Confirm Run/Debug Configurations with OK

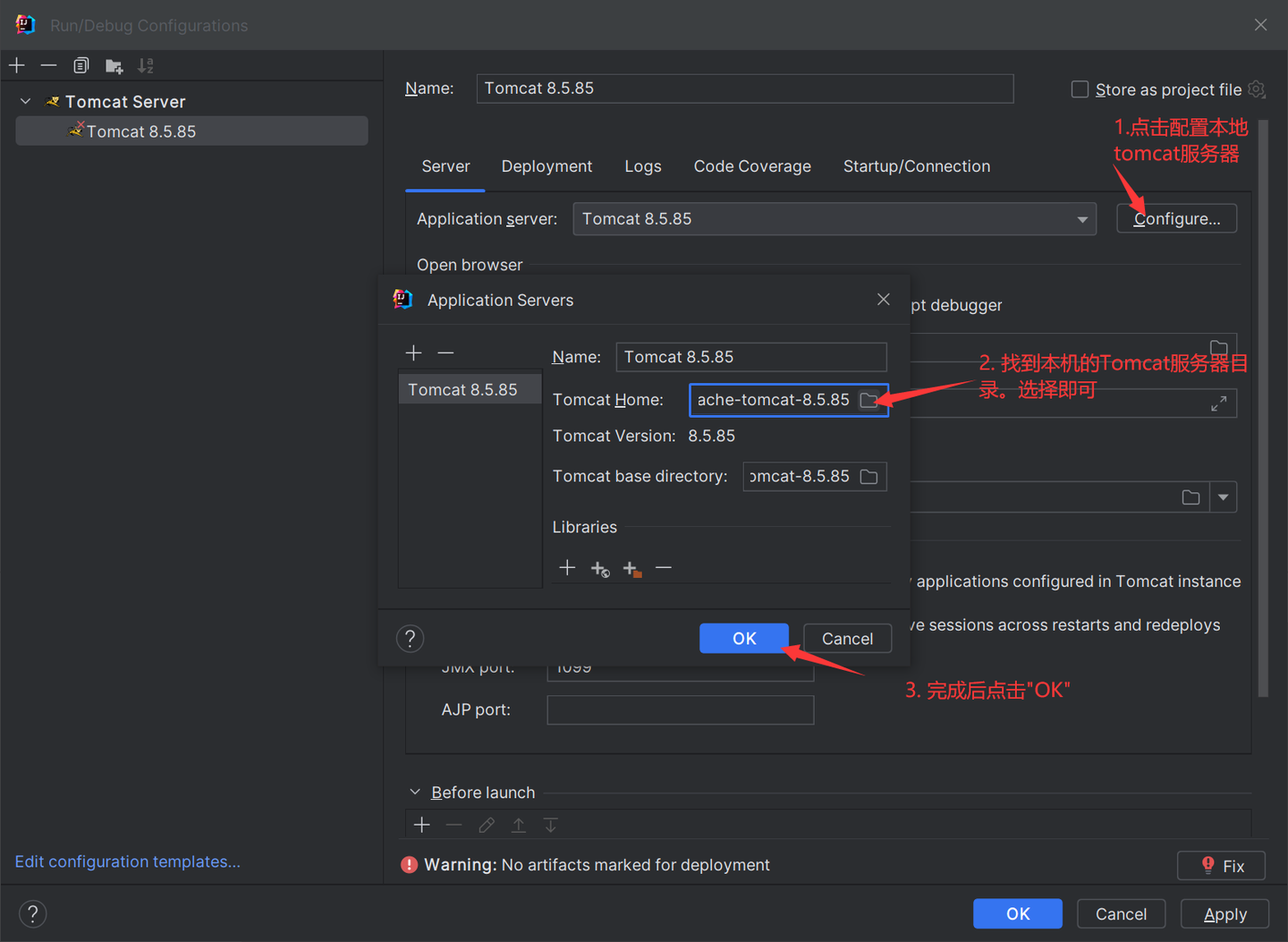point(1018,913)
